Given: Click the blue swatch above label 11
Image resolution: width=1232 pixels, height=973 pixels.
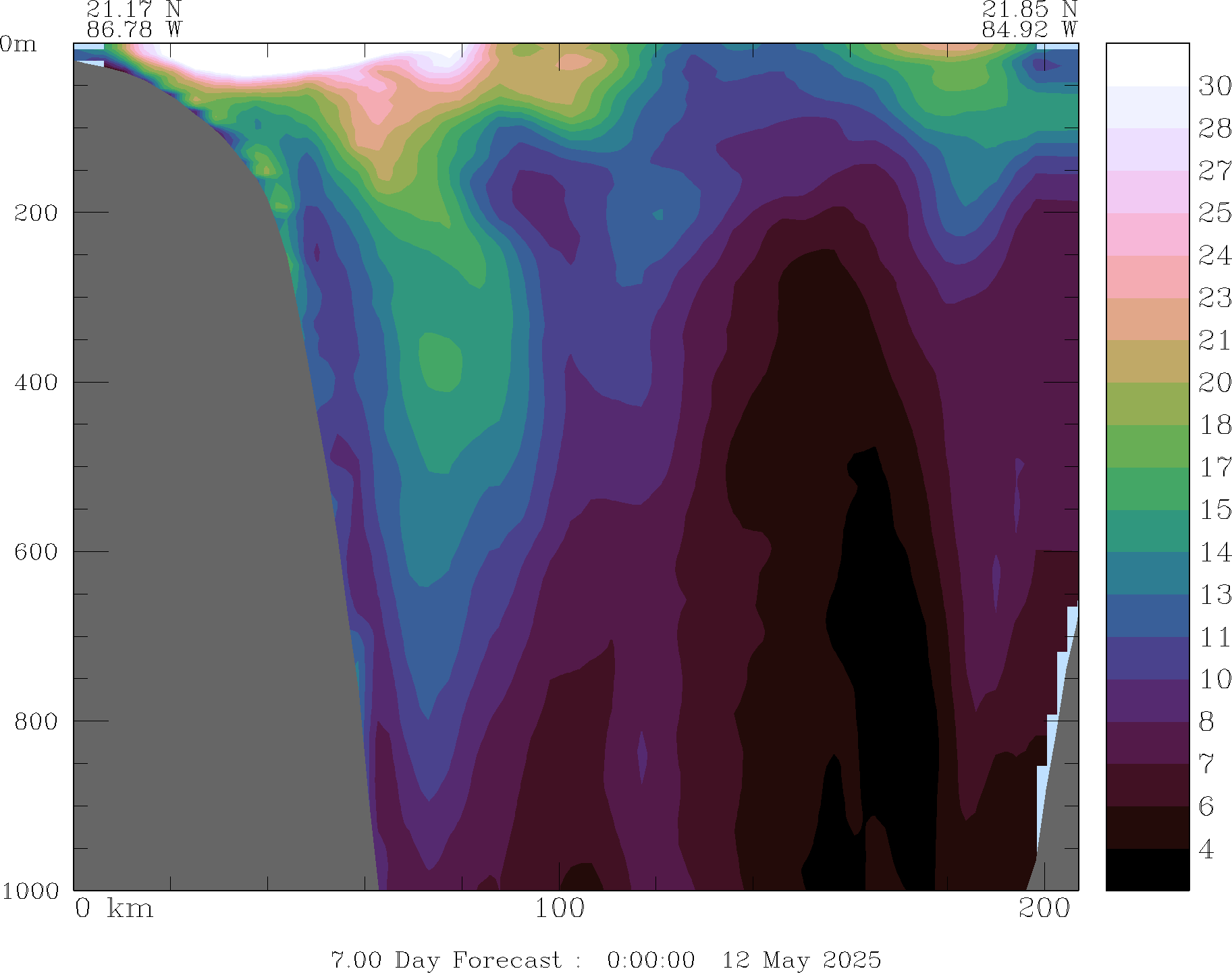Looking at the screenshot, I should [1148, 615].
